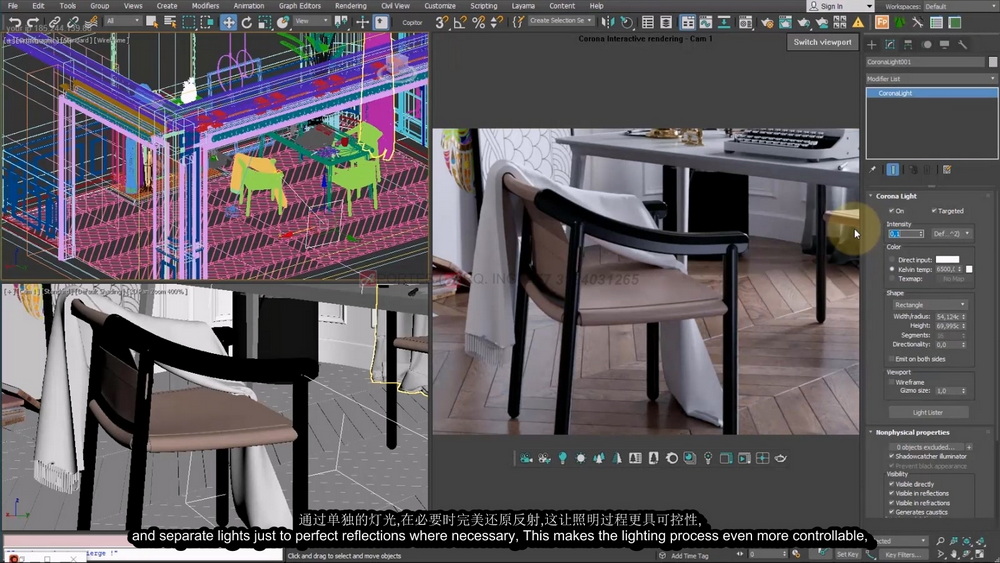
Task: Open the Layer Explorer icon
Action: click(666, 22)
